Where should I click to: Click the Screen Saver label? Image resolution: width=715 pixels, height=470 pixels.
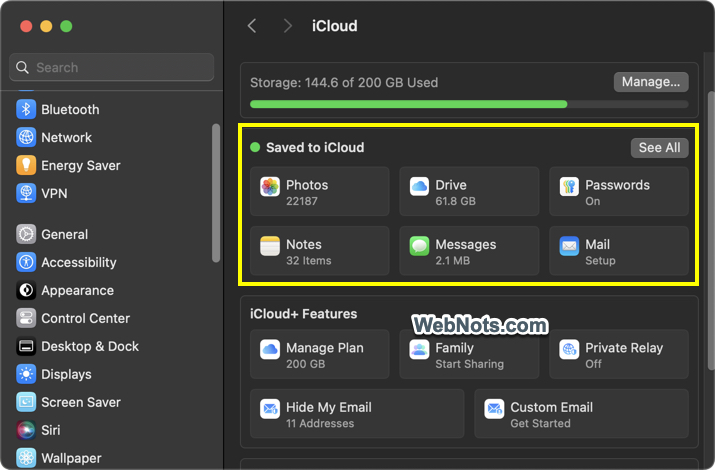pos(81,403)
